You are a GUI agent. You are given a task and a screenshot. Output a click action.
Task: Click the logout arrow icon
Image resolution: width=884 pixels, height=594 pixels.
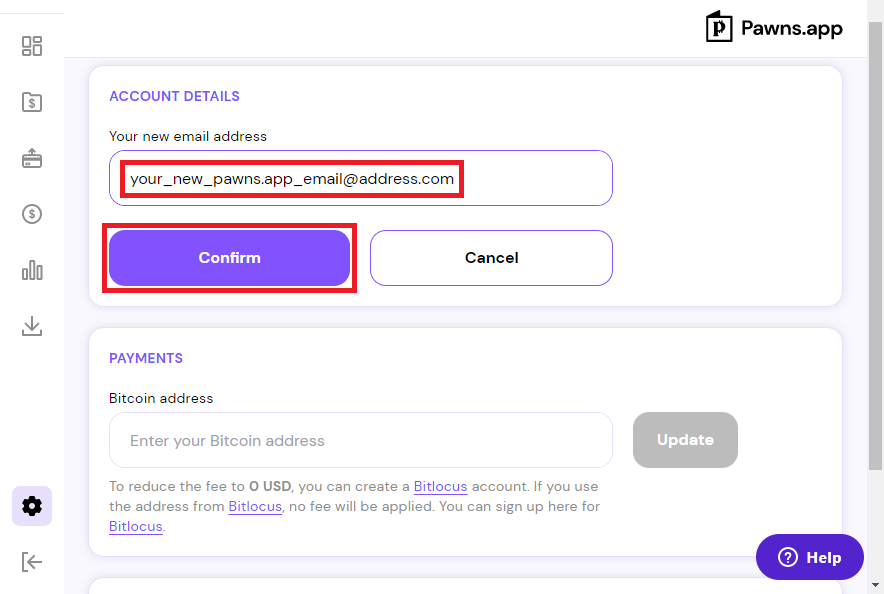point(32,562)
